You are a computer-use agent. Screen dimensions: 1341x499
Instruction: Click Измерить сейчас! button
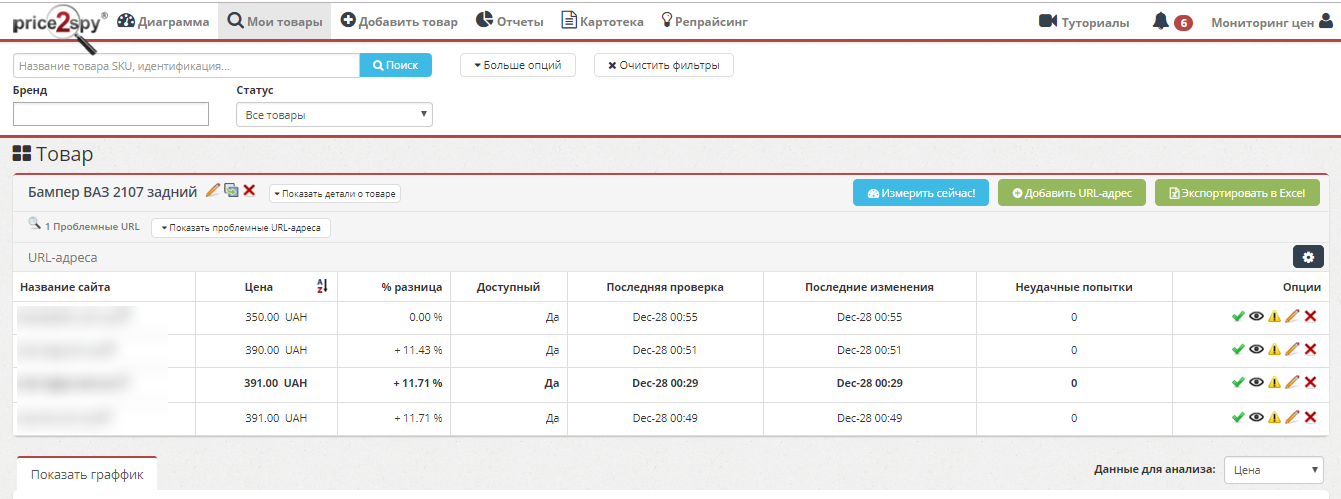coord(921,193)
